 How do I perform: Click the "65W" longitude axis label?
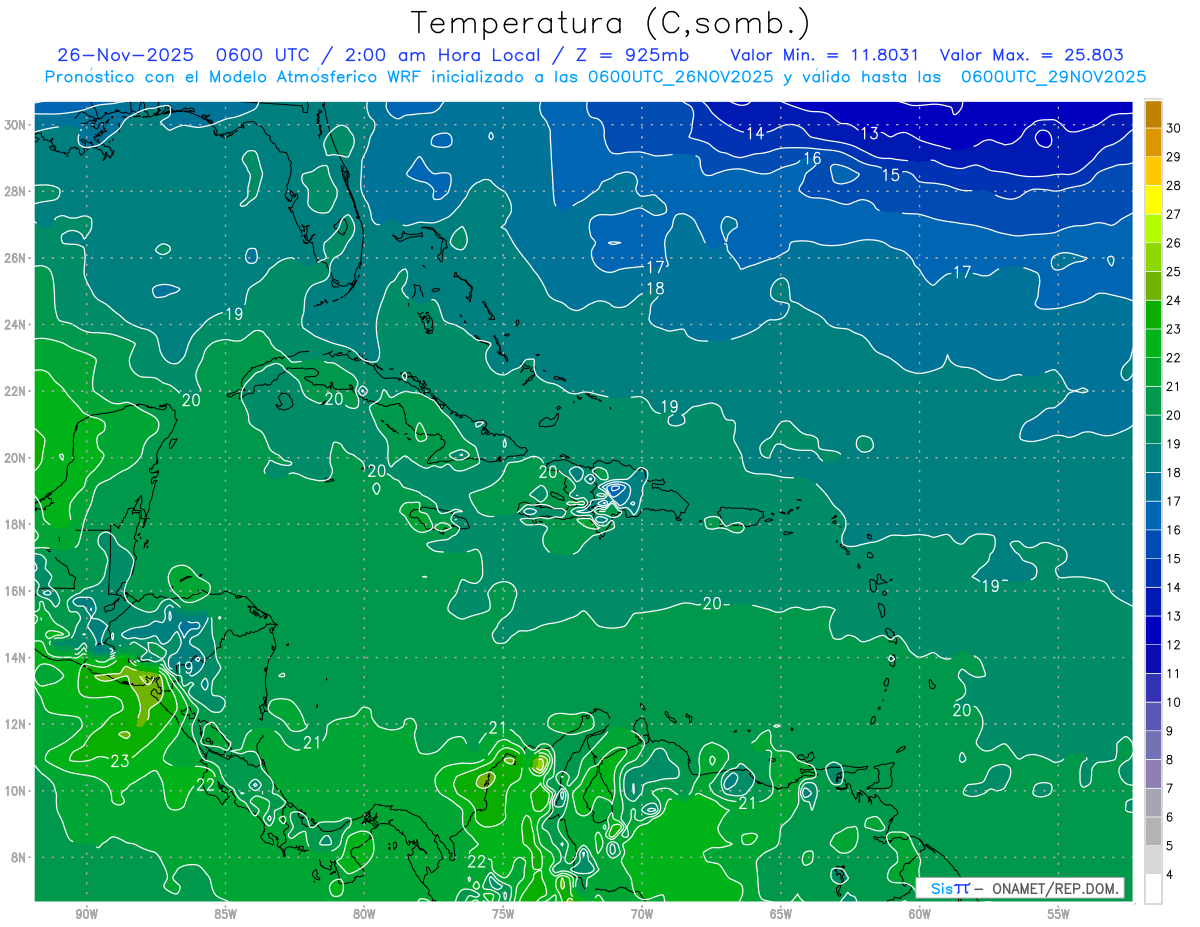(781, 914)
